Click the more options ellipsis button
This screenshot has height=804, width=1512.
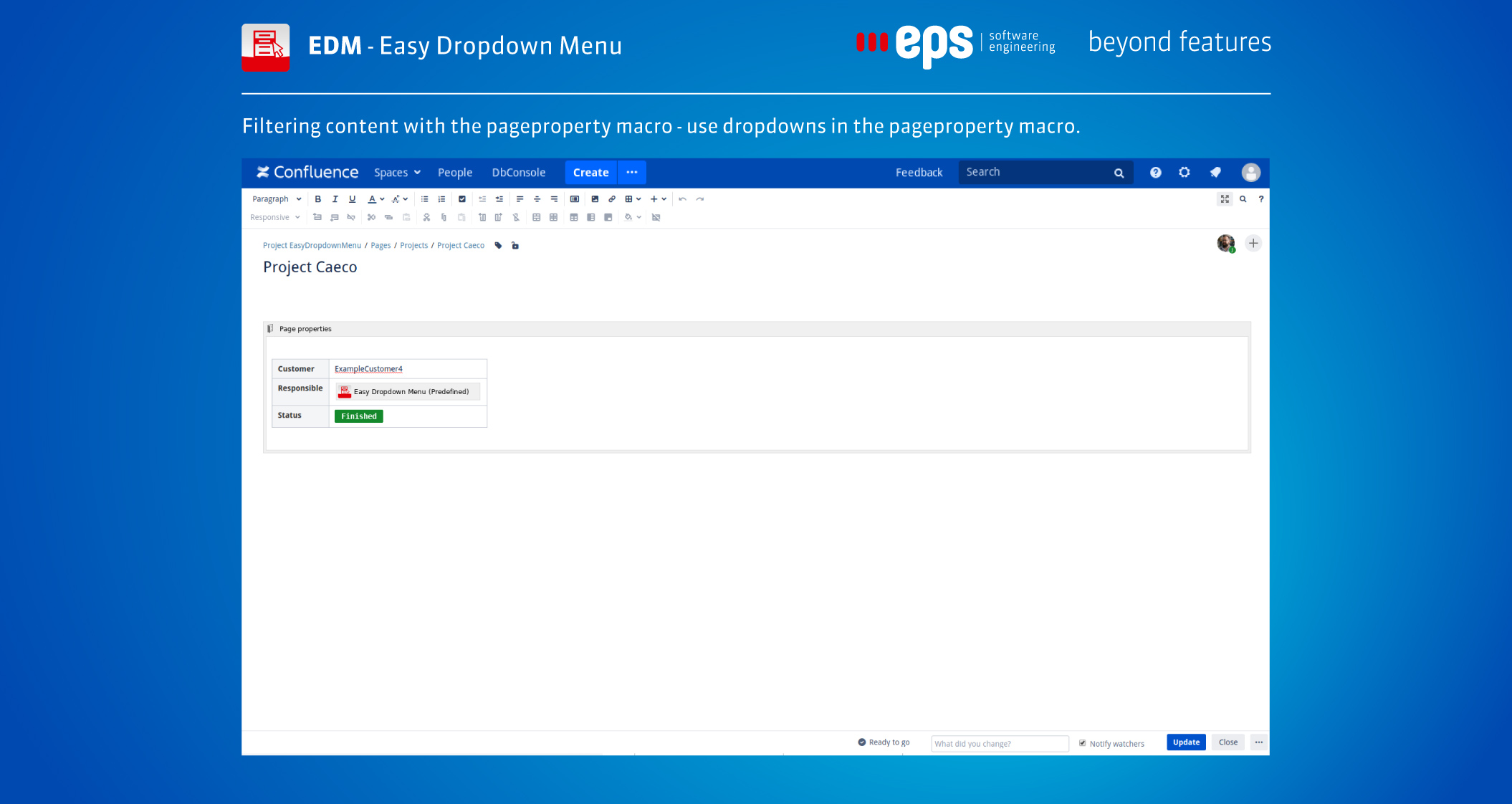point(1258,743)
